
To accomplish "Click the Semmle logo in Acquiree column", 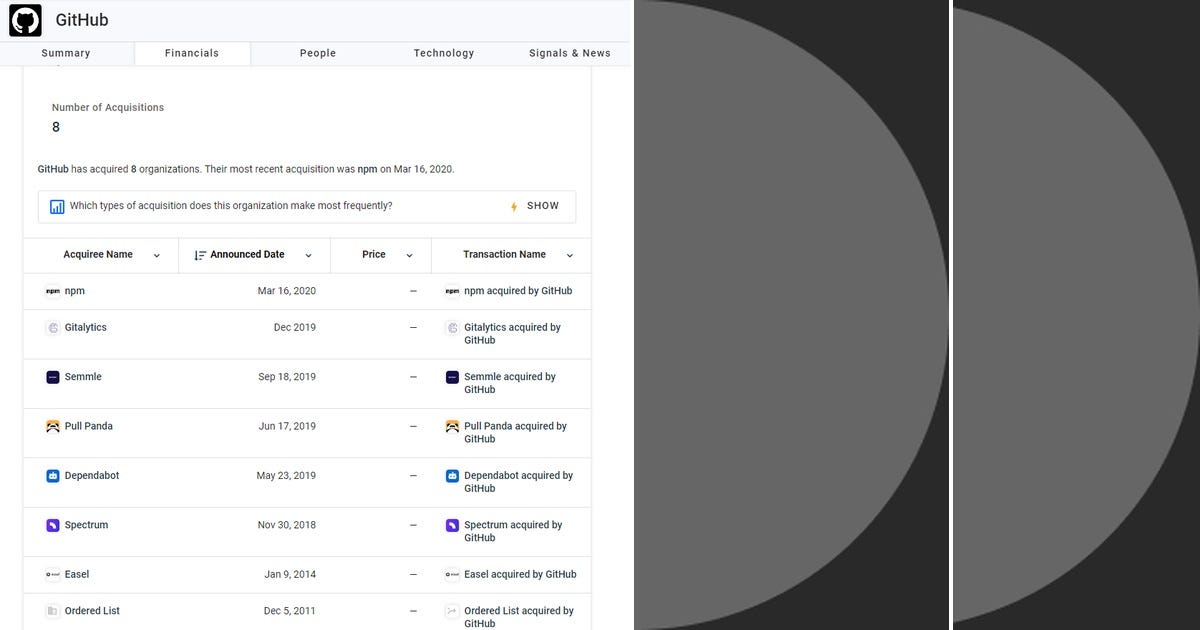I will [53, 377].
